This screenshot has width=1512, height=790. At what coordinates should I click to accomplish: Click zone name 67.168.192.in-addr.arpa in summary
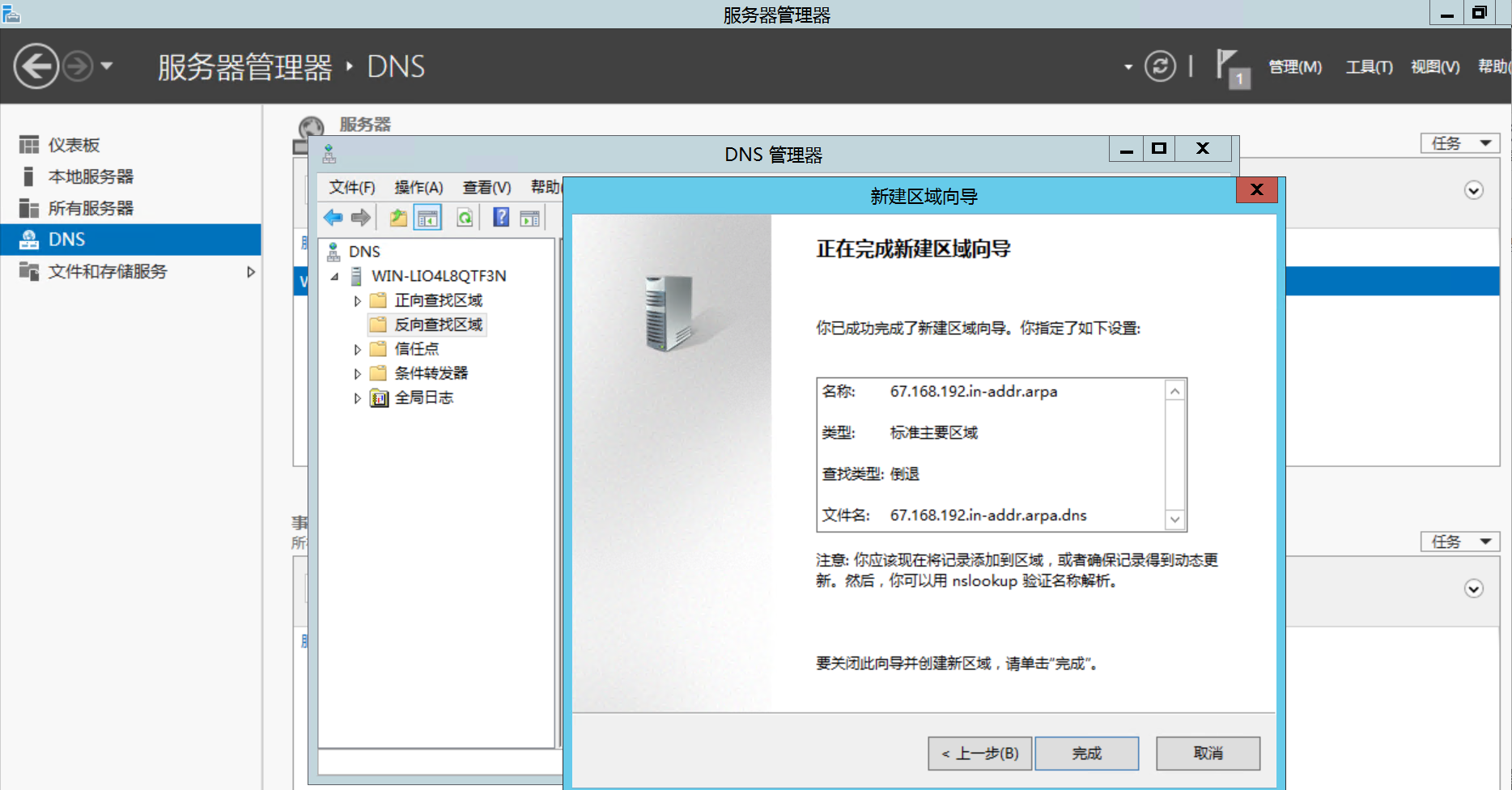tap(974, 392)
